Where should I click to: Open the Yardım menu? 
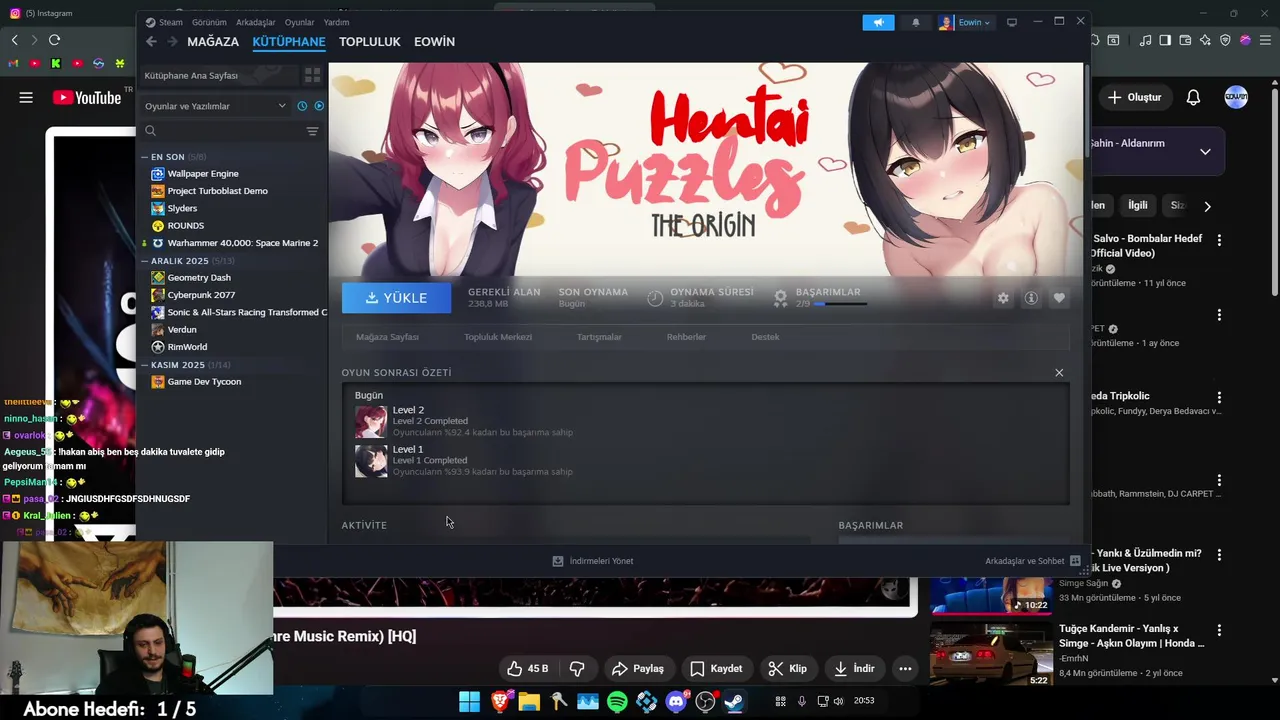tap(336, 22)
